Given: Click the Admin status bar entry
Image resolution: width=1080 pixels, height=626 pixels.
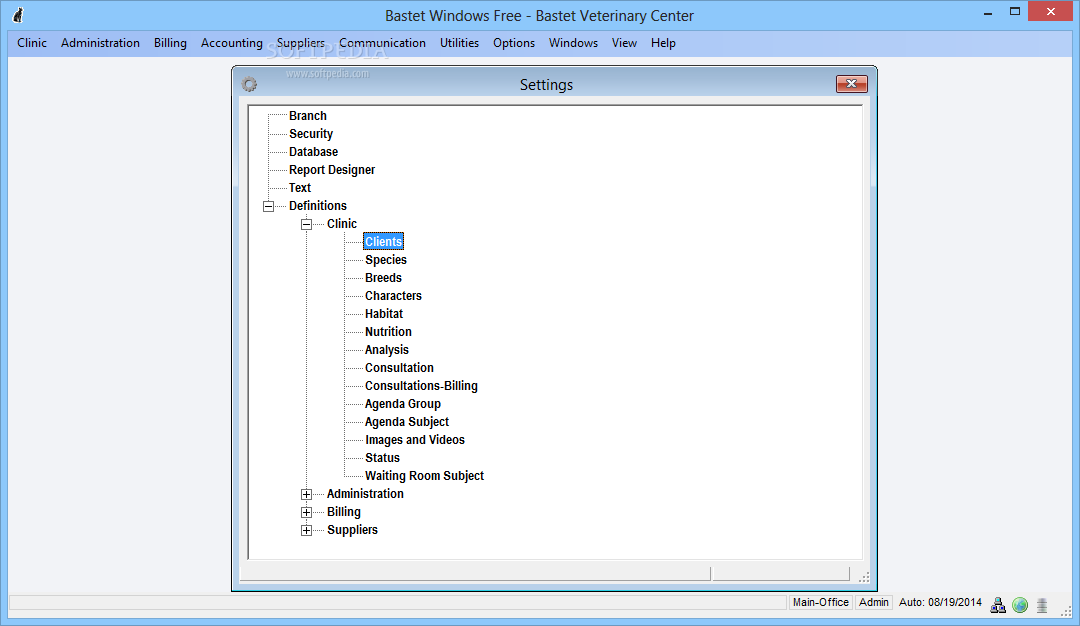Looking at the screenshot, I should pos(874,603).
